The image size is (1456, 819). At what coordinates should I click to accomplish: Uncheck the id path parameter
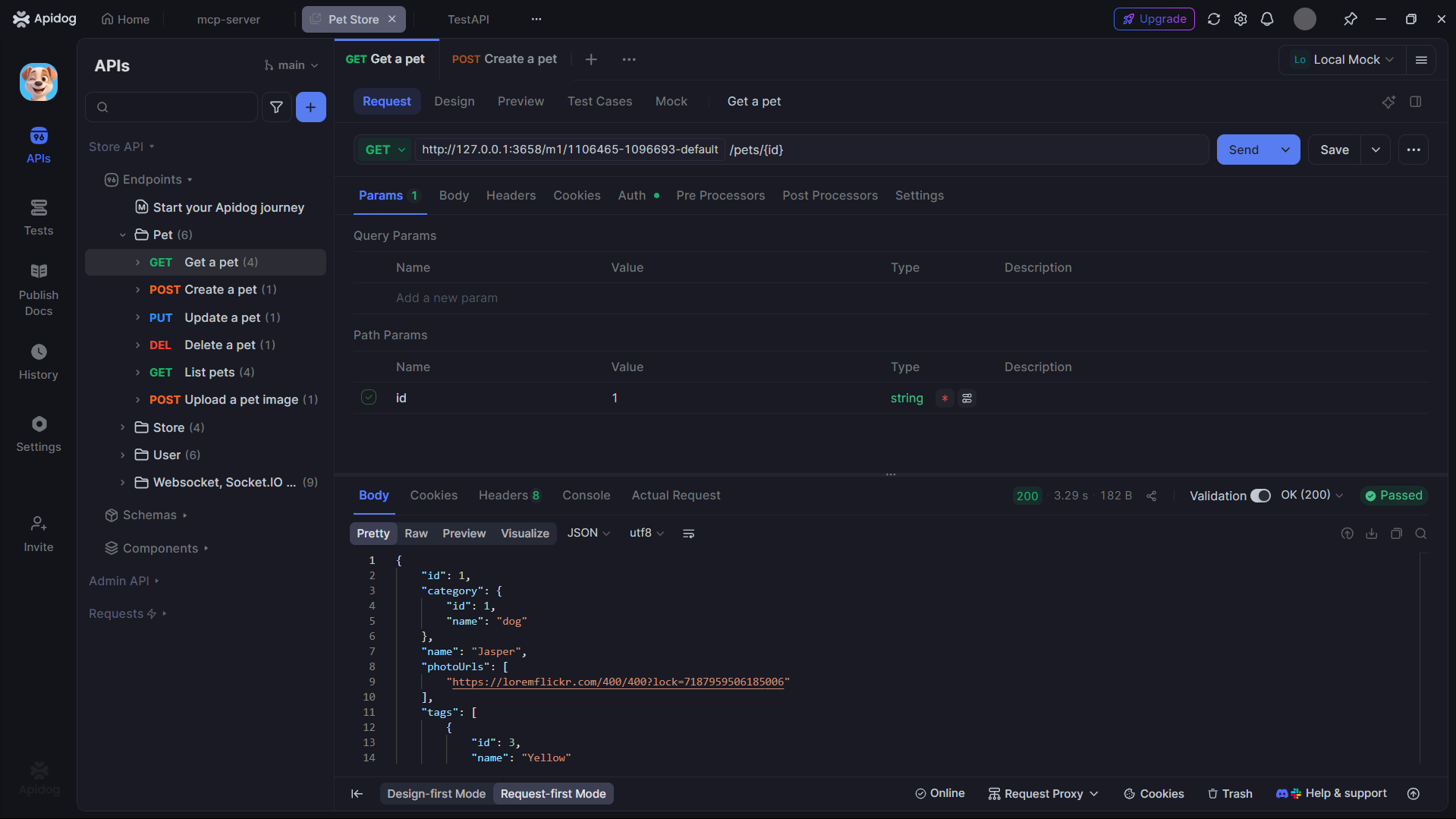369,397
